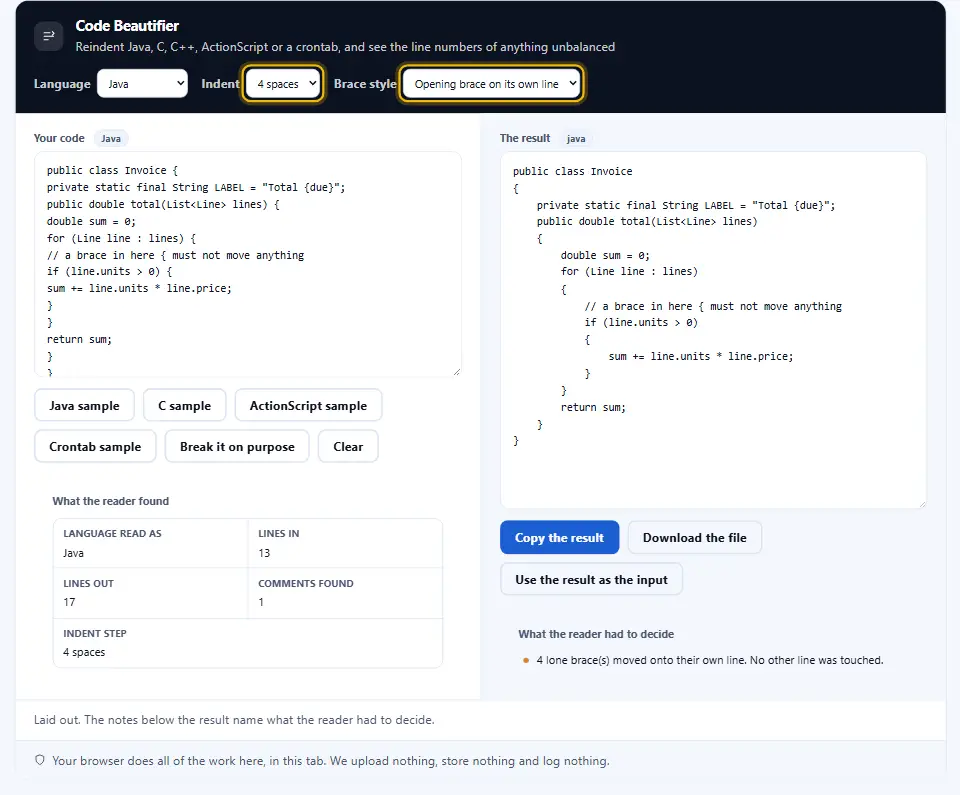The height and width of the screenshot is (795, 960).
Task: Click the Code Beautifier title
Action: 127,26
